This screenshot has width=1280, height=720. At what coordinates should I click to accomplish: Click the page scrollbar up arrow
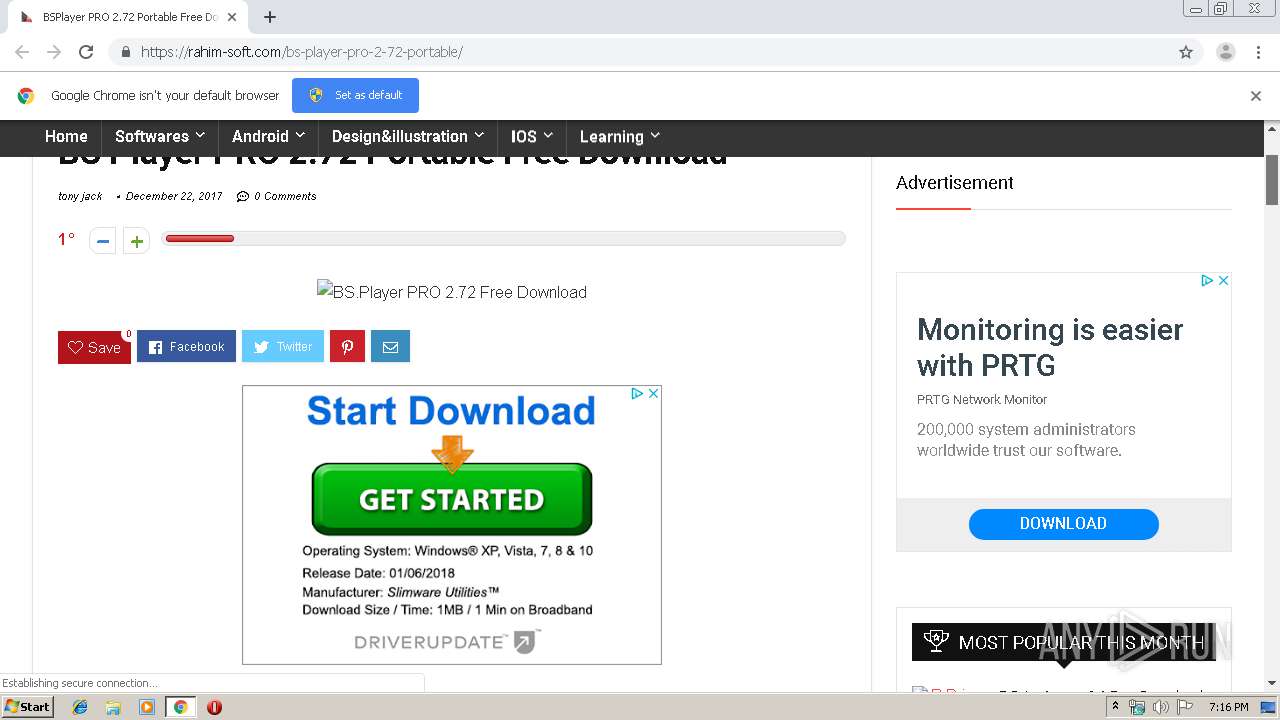click(1272, 128)
